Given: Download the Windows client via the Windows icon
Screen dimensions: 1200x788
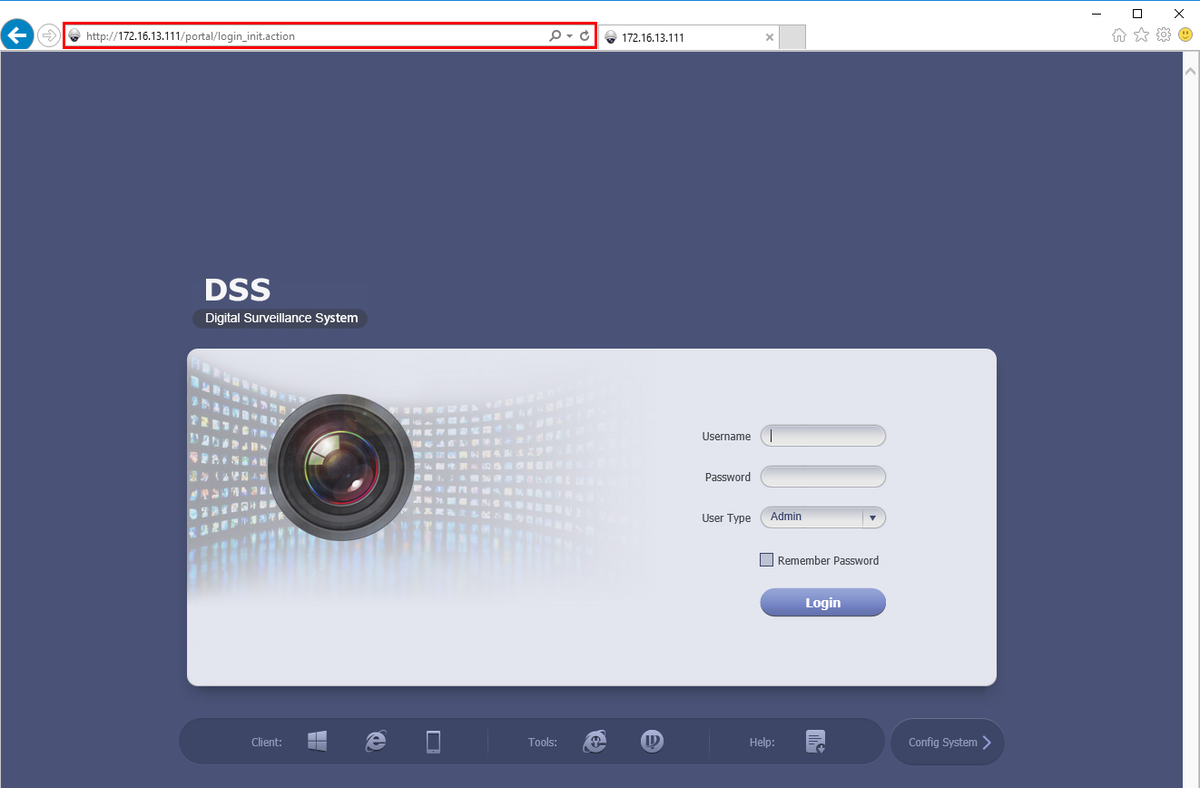Looking at the screenshot, I should pyautogui.click(x=317, y=741).
